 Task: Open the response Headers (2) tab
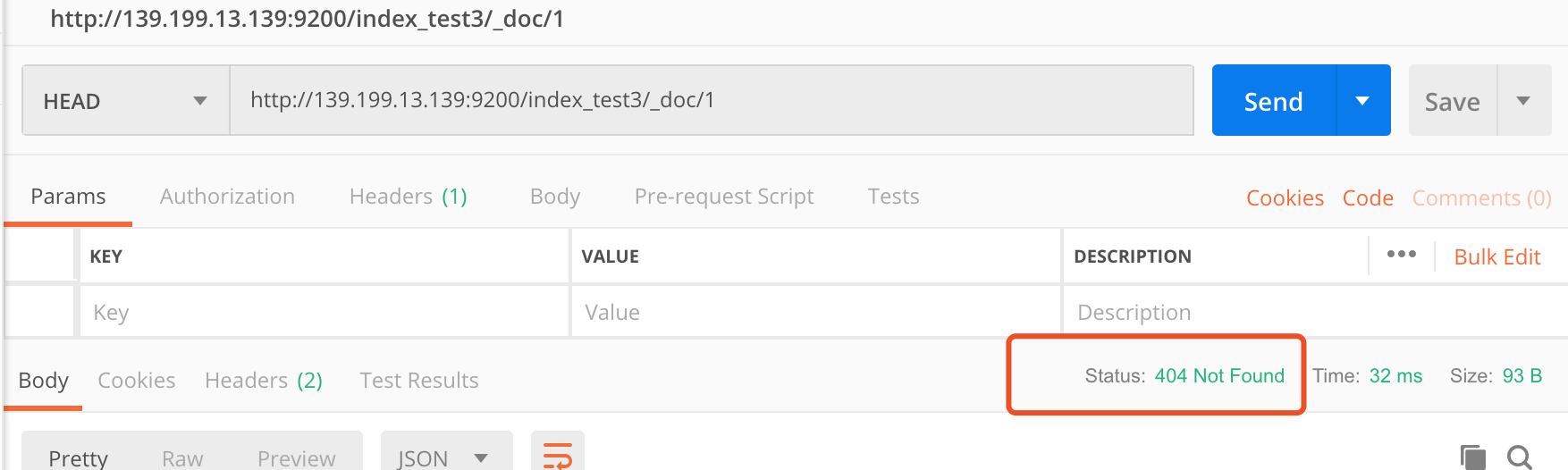[x=264, y=381]
